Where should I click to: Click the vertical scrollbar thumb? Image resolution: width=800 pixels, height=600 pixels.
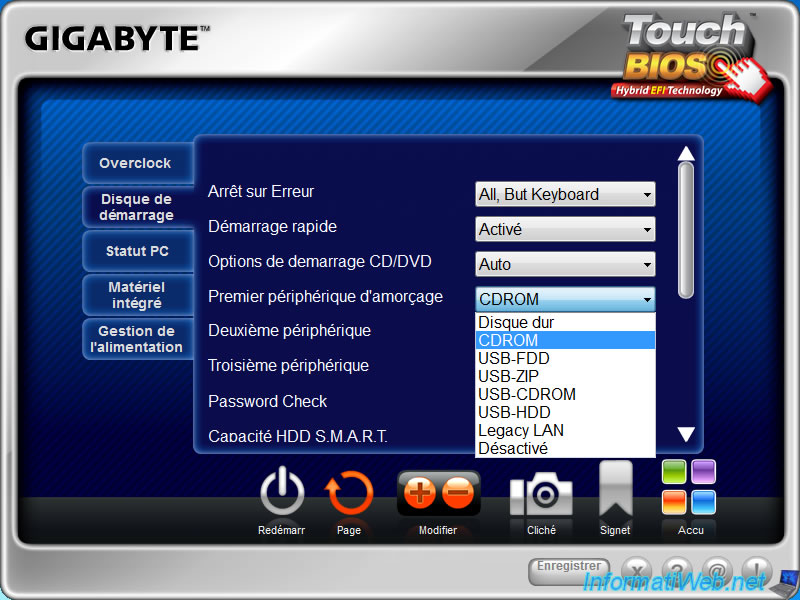tap(686, 230)
